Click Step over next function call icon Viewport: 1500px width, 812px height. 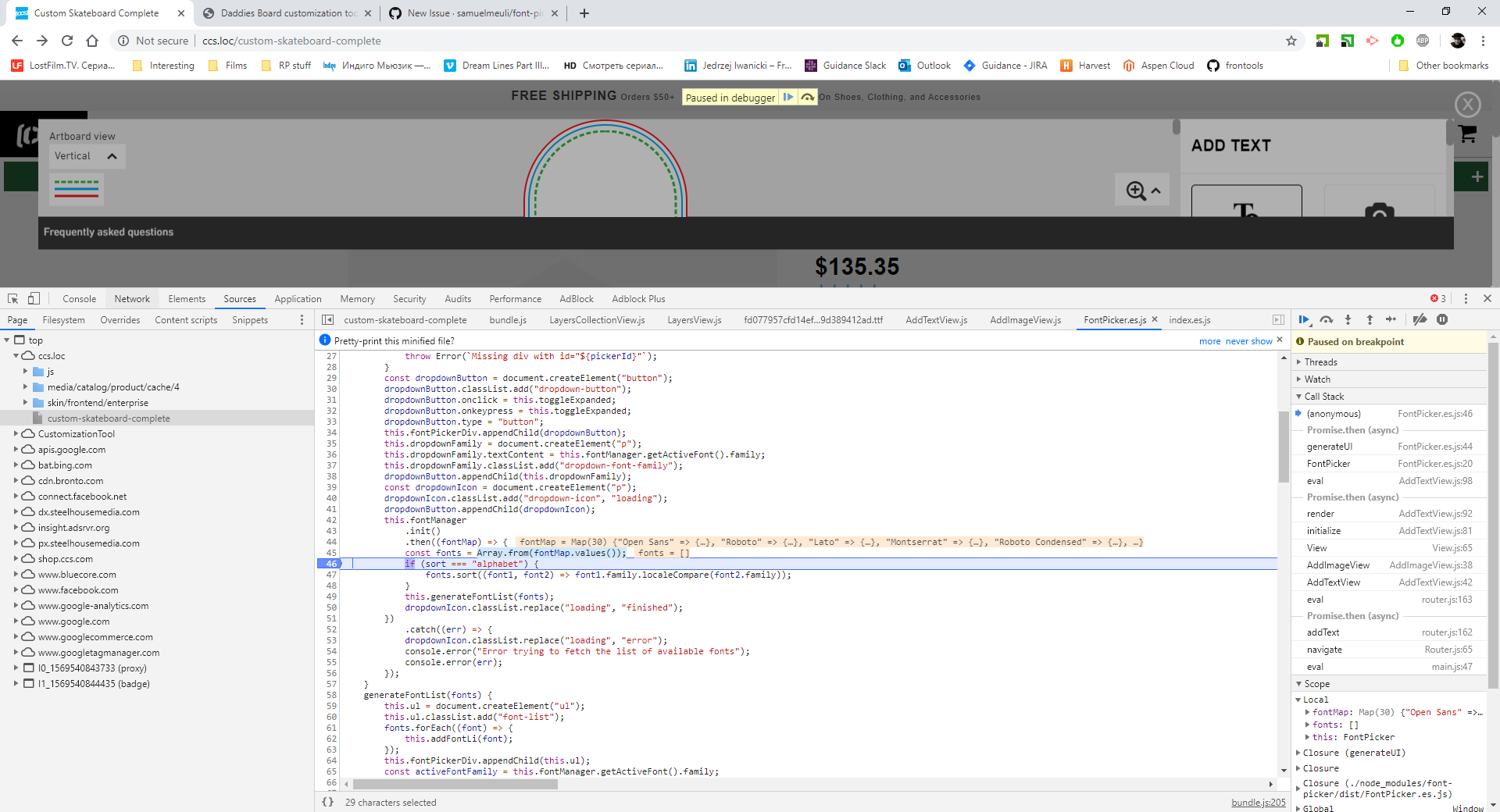point(1327,319)
